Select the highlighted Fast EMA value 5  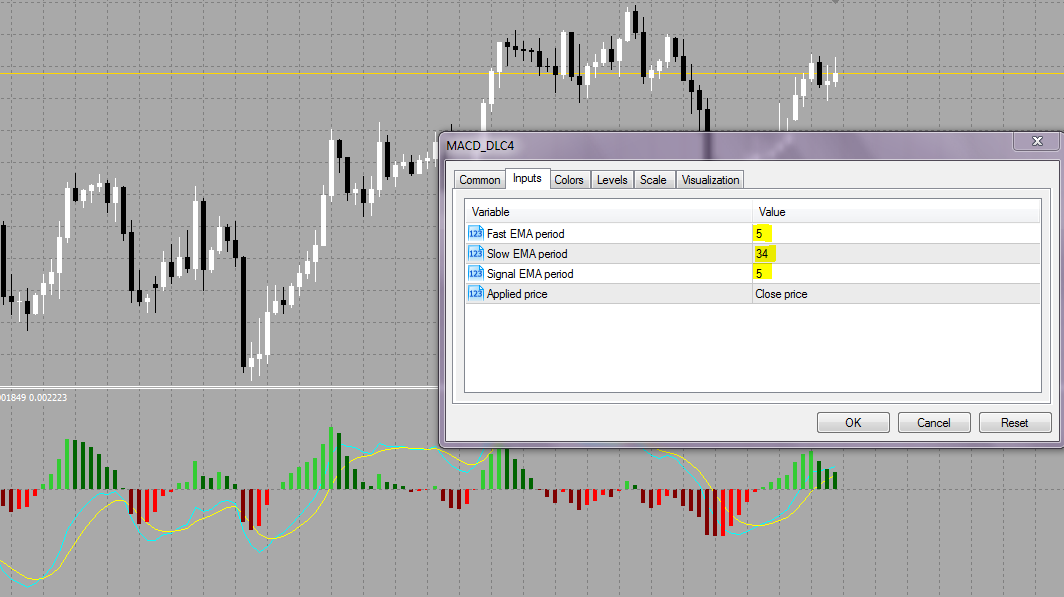[x=760, y=233]
